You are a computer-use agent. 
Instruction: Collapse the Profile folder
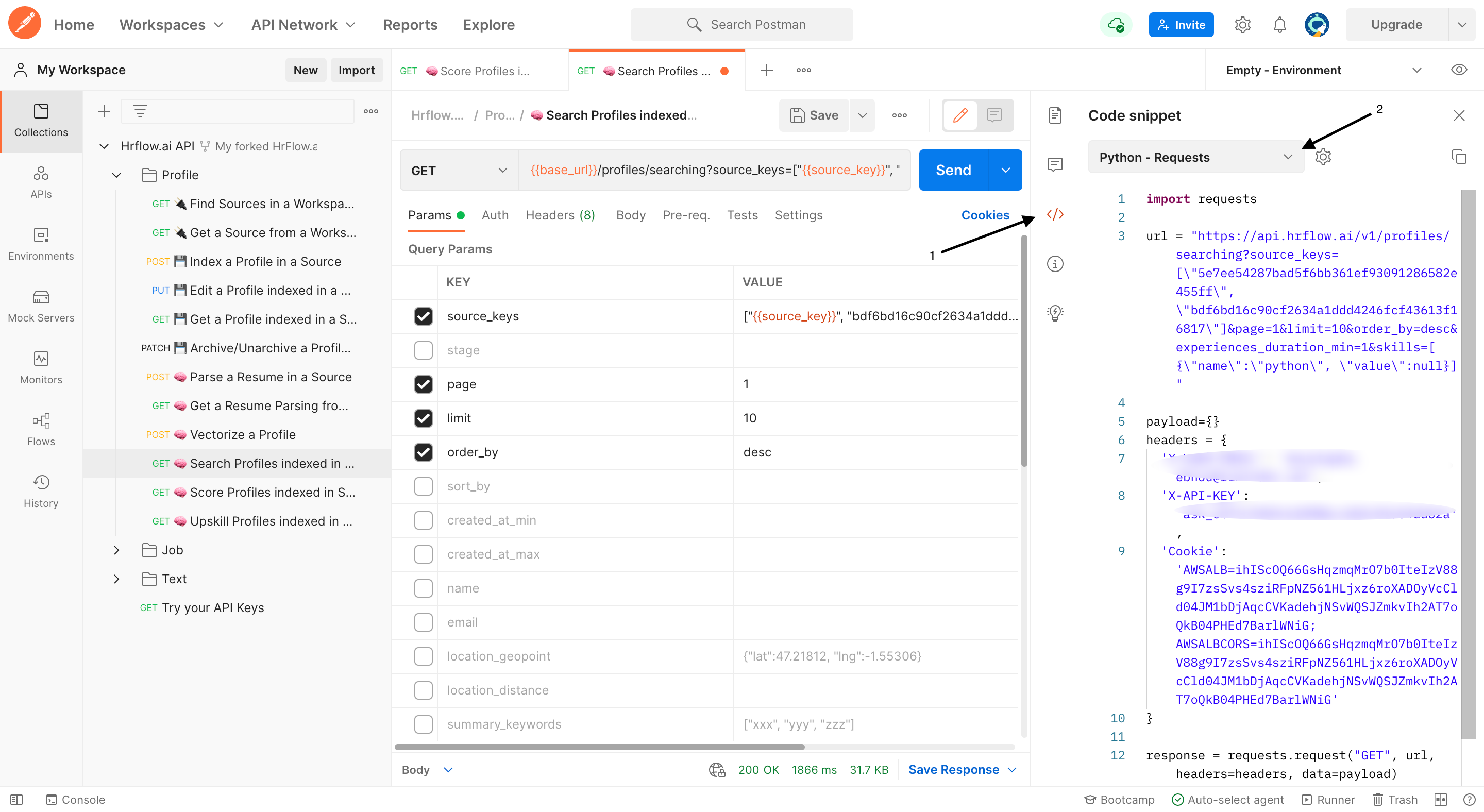[116, 175]
